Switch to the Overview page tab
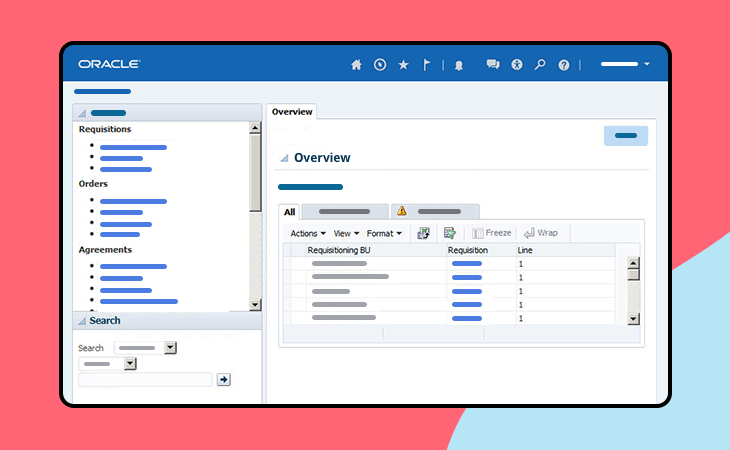730x450 pixels. pyautogui.click(x=292, y=112)
